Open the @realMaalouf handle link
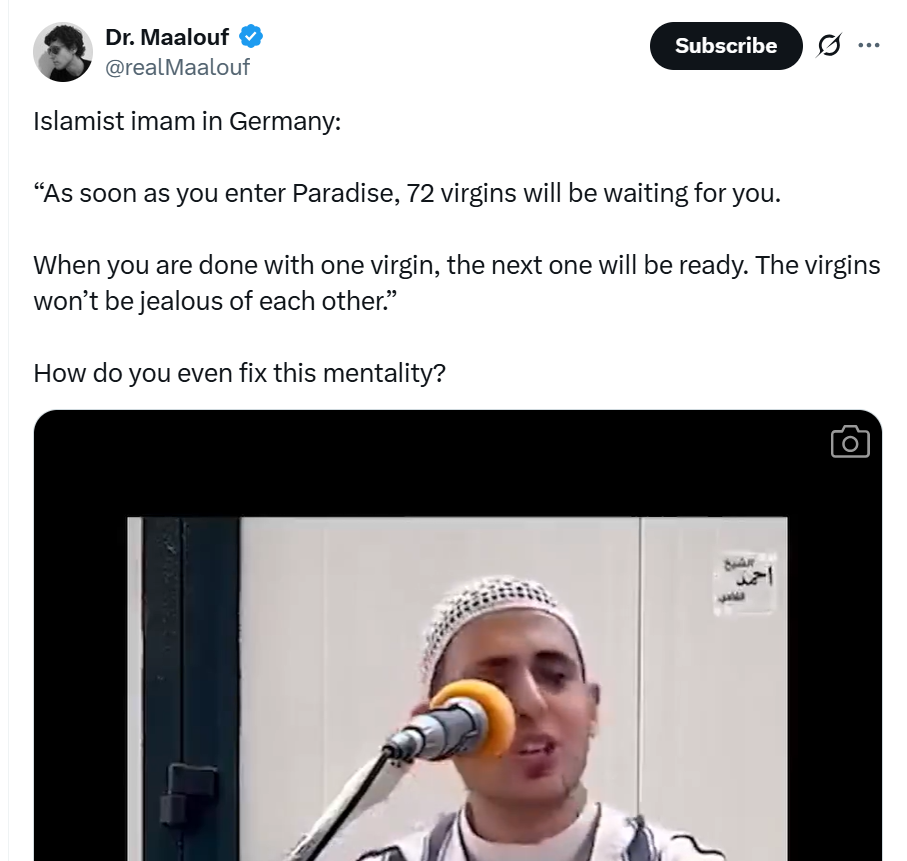This screenshot has height=861, width=907. (x=177, y=67)
